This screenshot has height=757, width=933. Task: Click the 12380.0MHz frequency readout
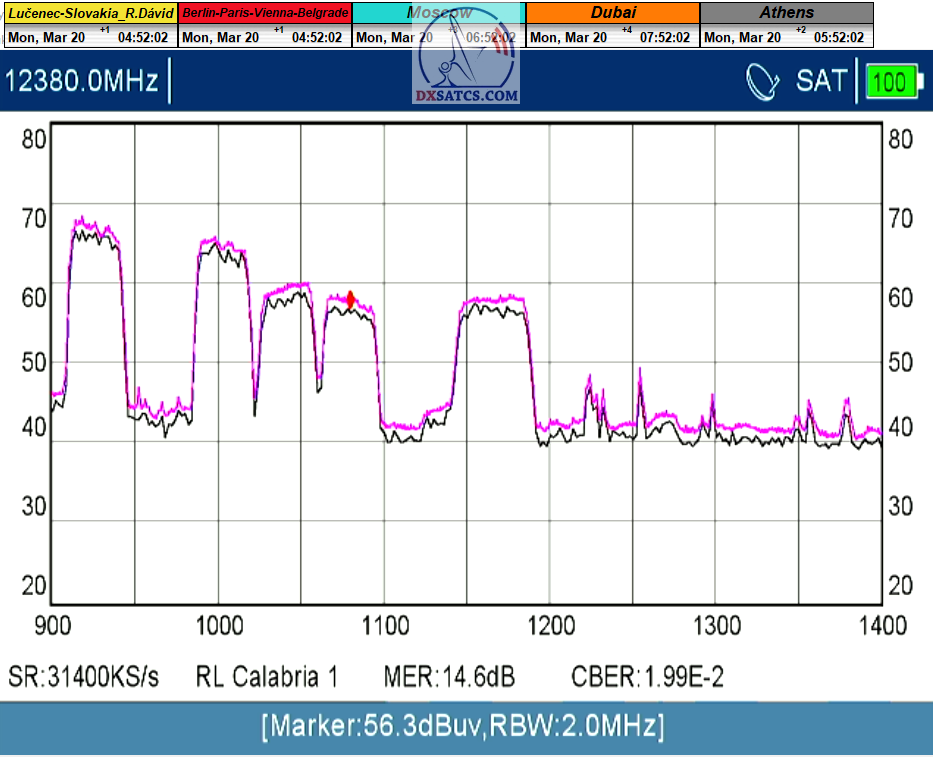[x=82, y=81]
